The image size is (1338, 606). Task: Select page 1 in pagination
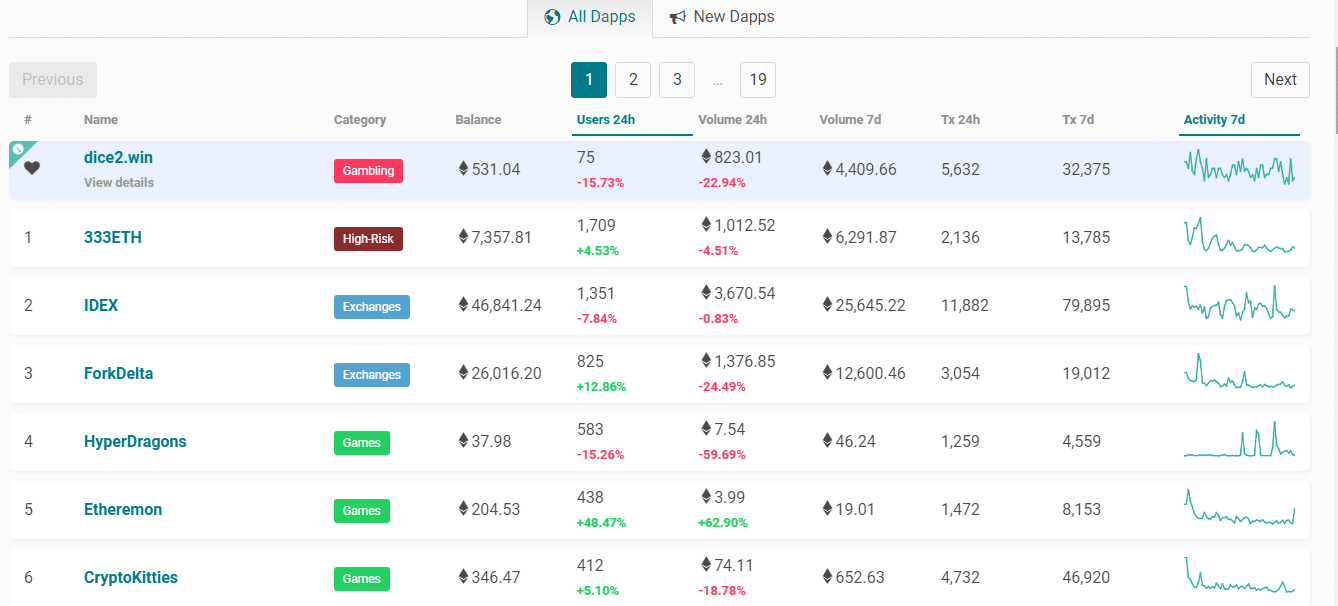589,80
